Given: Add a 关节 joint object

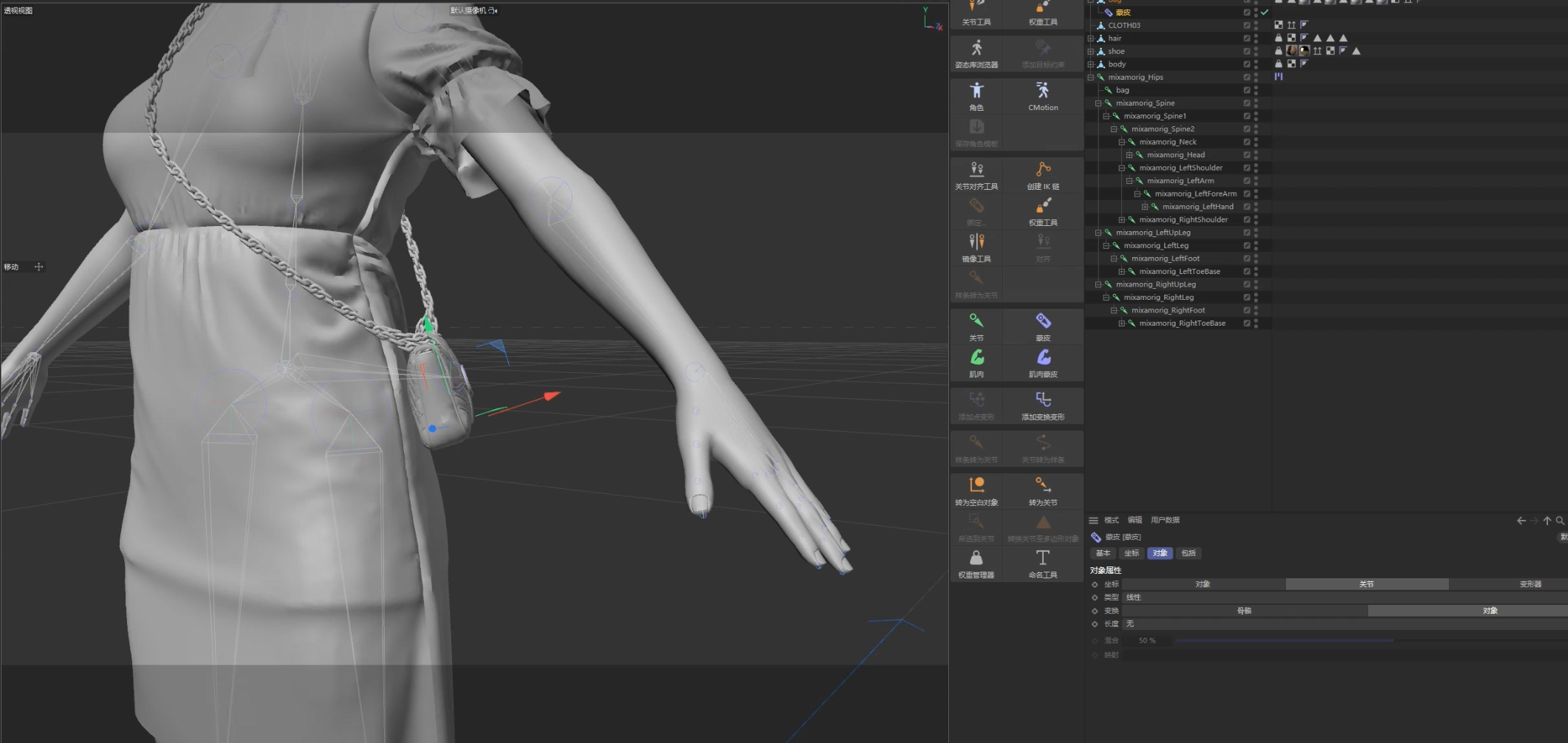Looking at the screenshot, I should pyautogui.click(x=976, y=327).
